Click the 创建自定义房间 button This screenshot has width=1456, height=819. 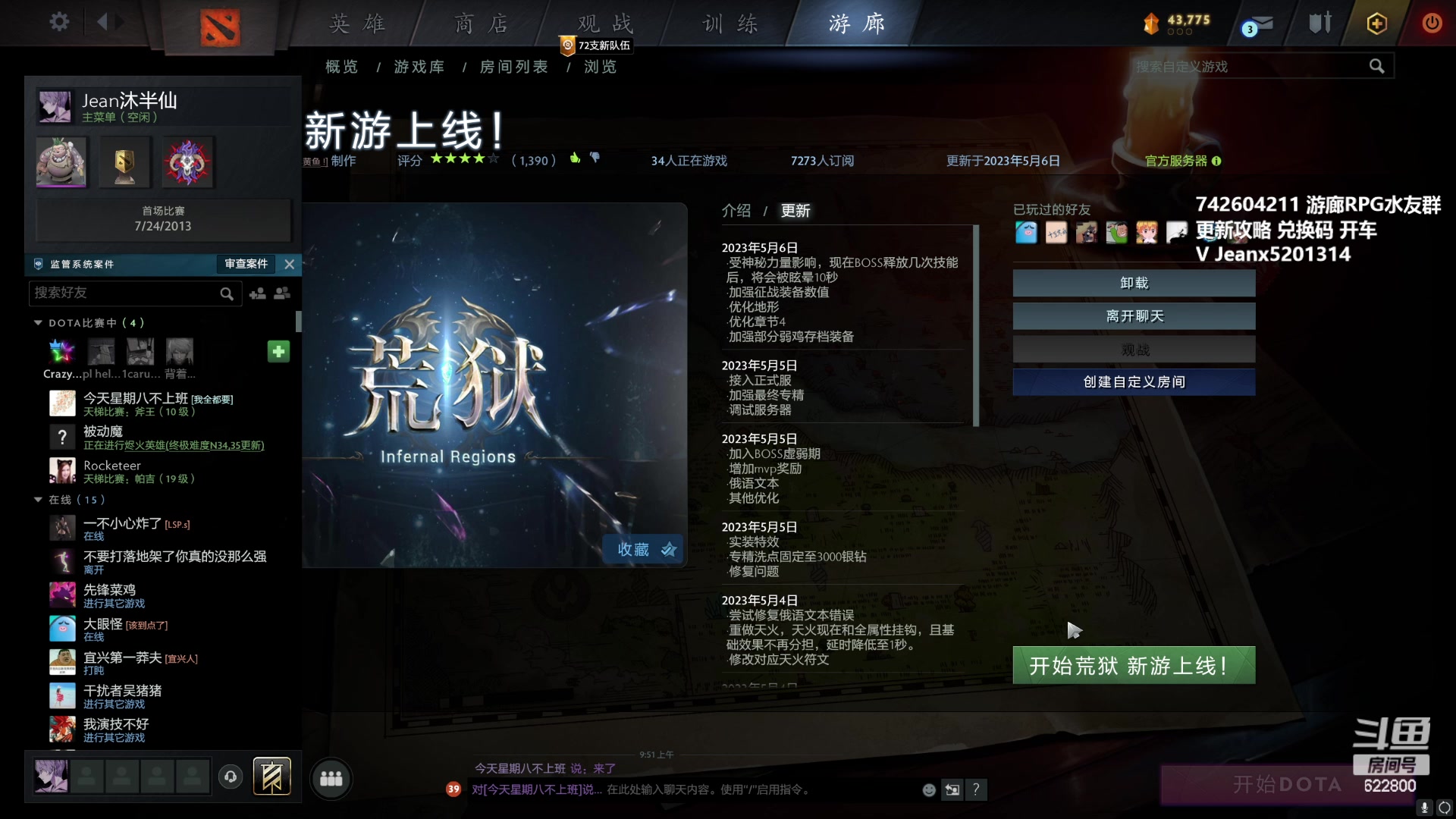coord(1133,382)
